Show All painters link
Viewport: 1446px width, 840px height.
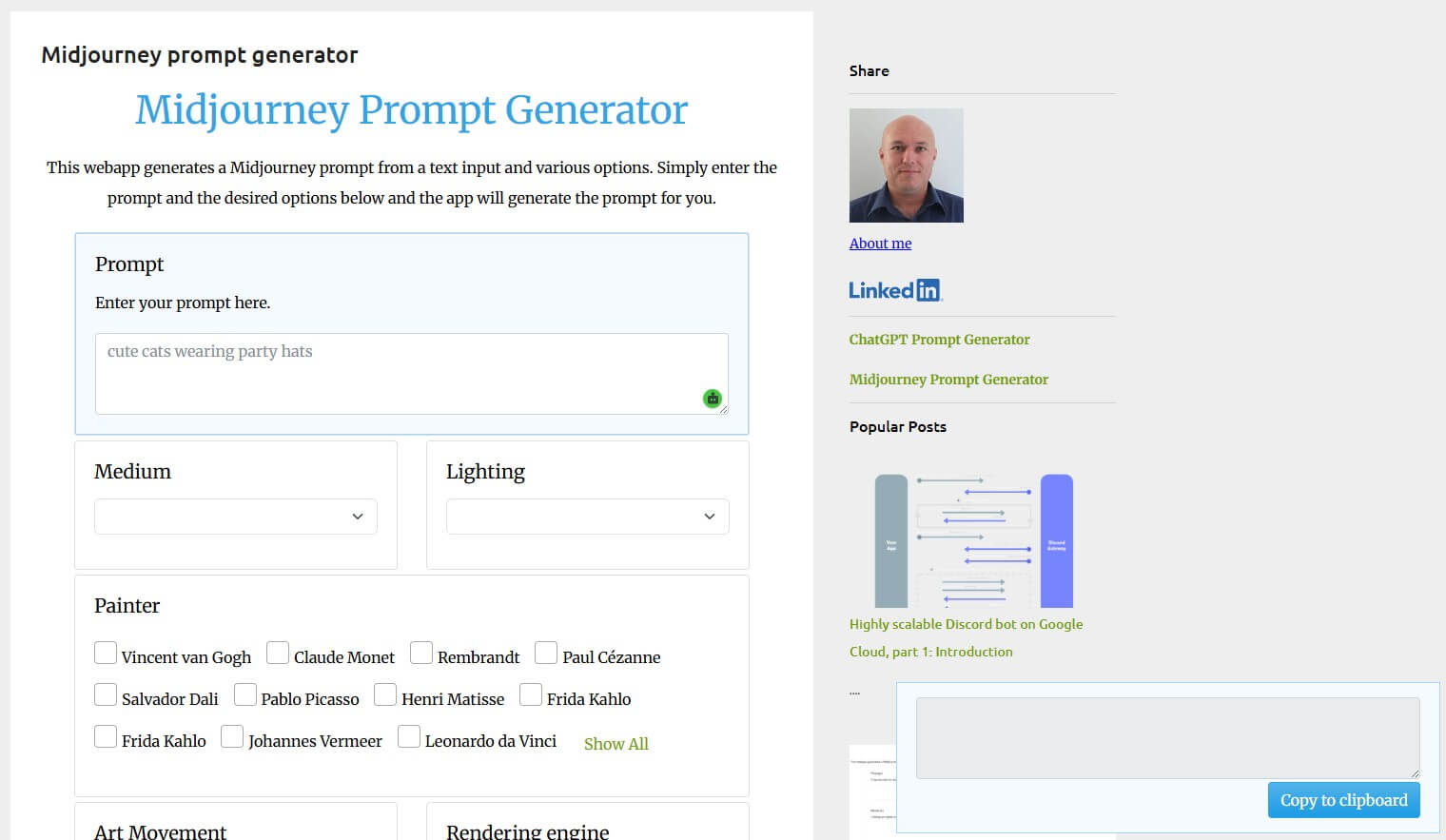click(616, 744)
